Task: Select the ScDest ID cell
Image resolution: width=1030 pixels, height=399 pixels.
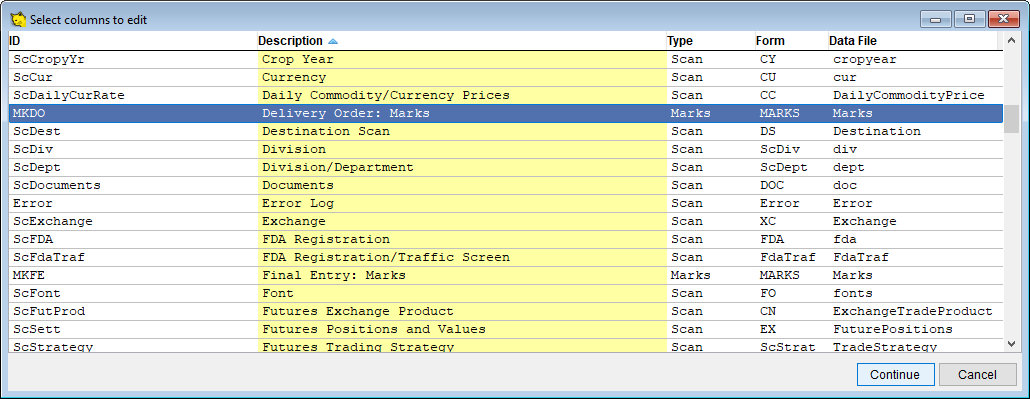Action: [x=133, y=131]
